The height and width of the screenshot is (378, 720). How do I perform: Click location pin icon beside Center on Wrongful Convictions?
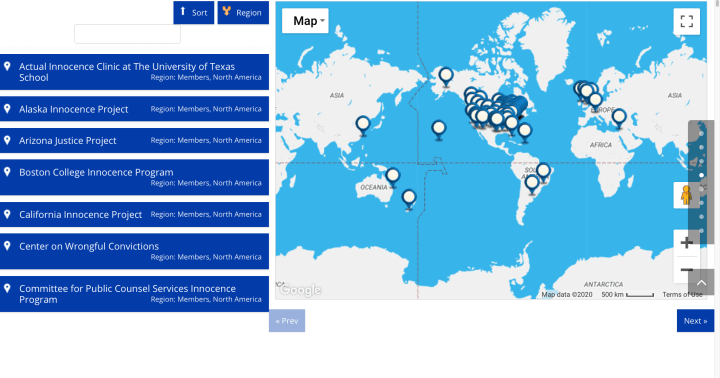pos(7,246)
